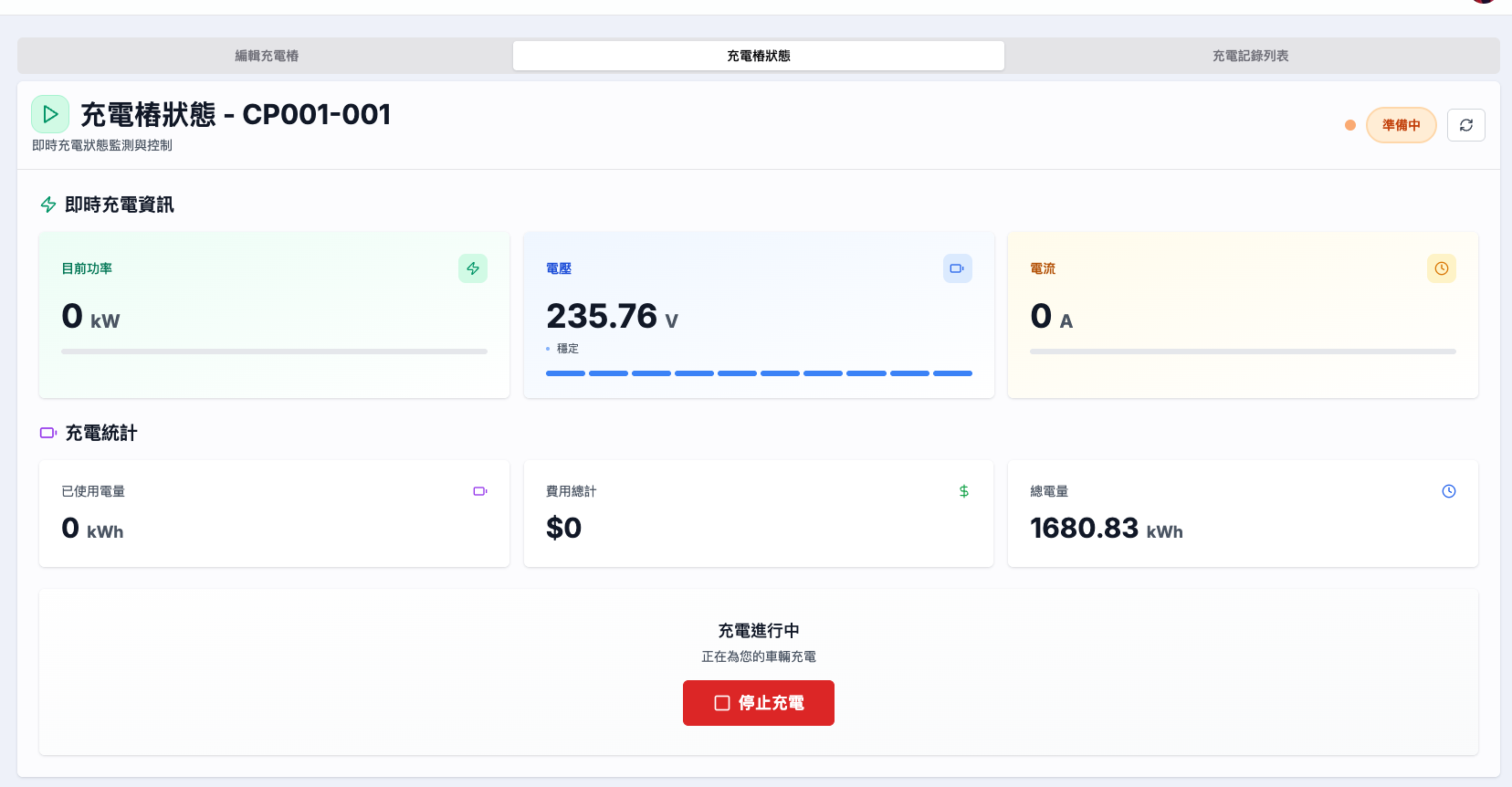This screenshot has width=1512, height=787.
Task: Click the refresh icon button
Action: point(1465,125)
